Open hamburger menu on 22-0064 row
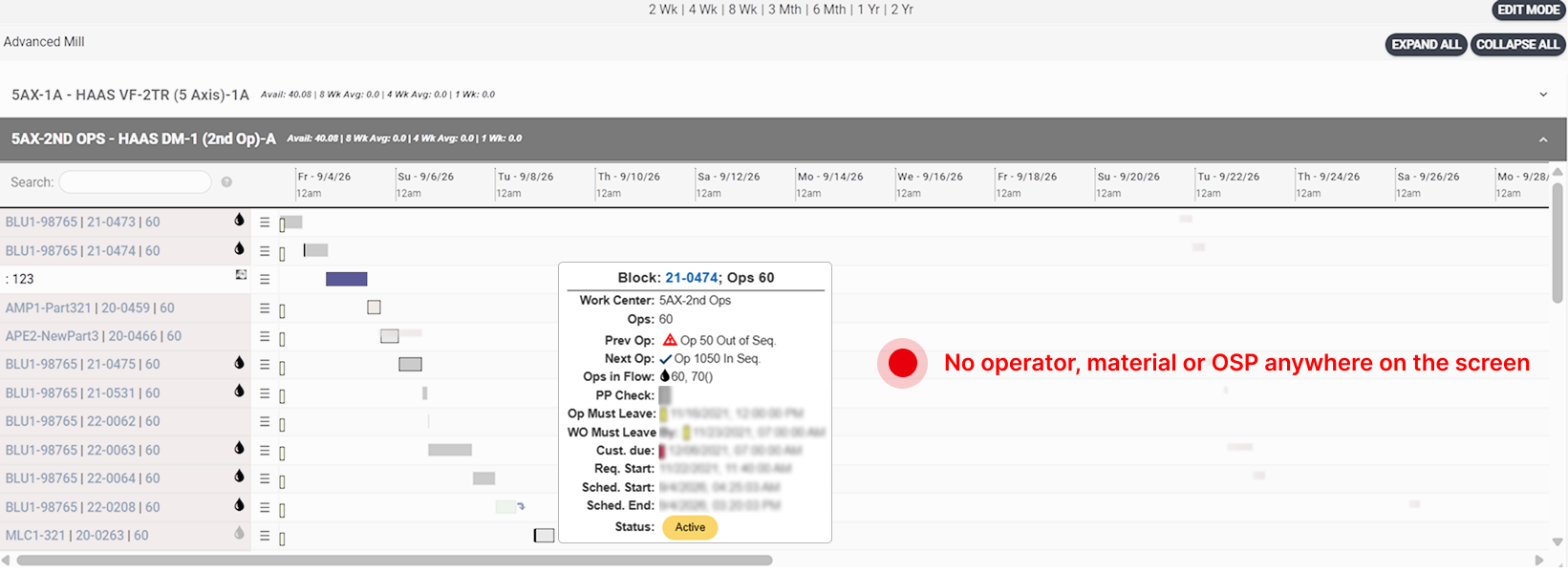This screenshot has width=1568, height=573. pyautogui.click(x=265, y=478)
